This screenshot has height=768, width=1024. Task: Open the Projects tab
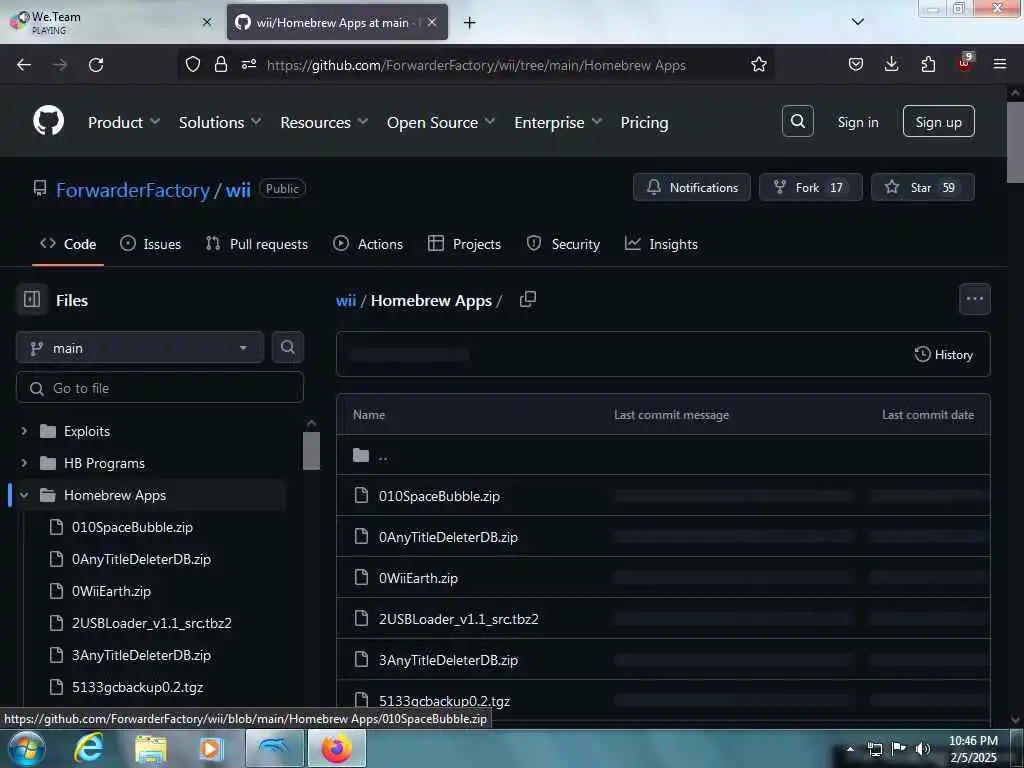point(464,244)
